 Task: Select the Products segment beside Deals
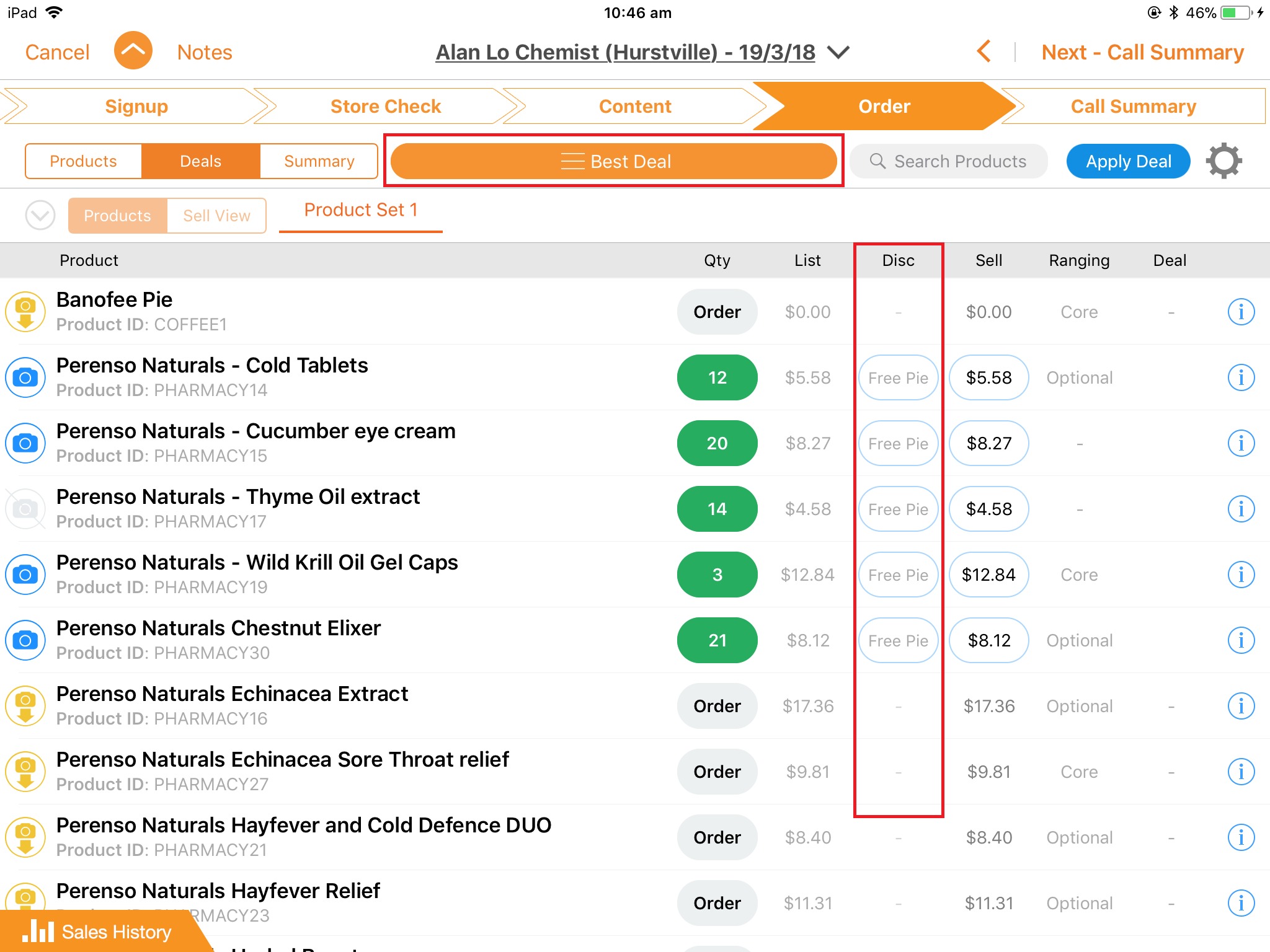[x=83, y=161]
